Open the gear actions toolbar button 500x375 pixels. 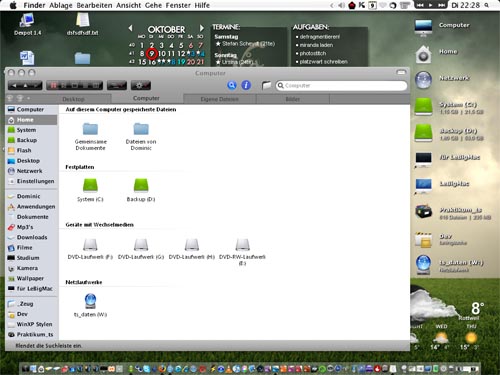click(x=141, y=85)
